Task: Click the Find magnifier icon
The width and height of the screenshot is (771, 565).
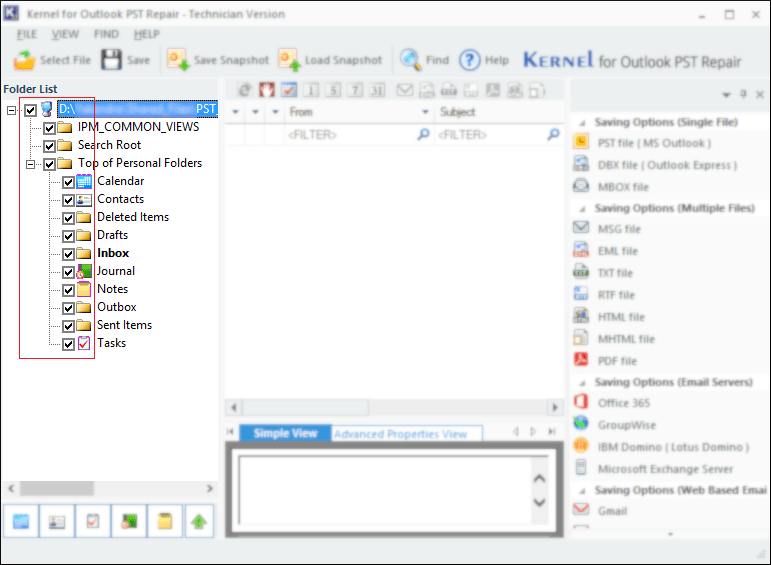Action: [x=410, y=60]
